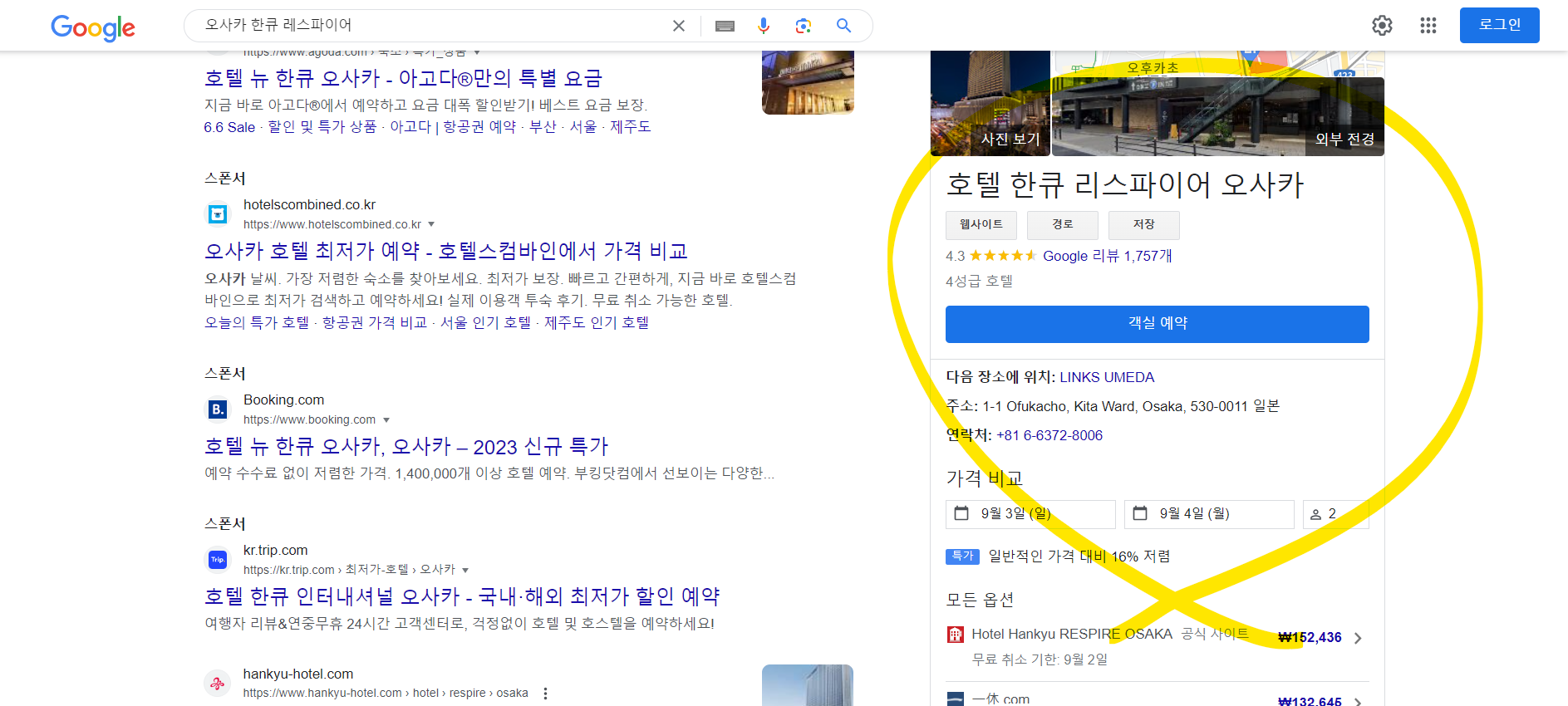Open Google apps grid

[x=1428, y=26]
